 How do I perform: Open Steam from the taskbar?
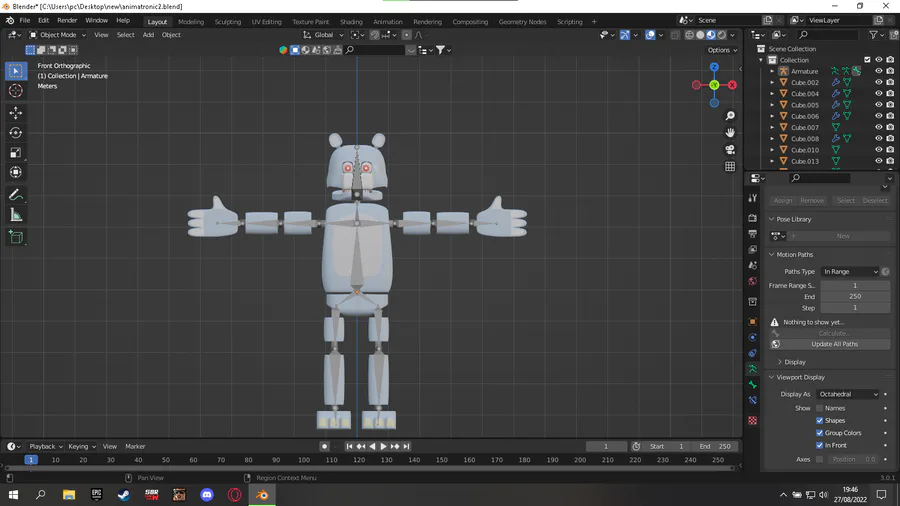coord(124,495)
